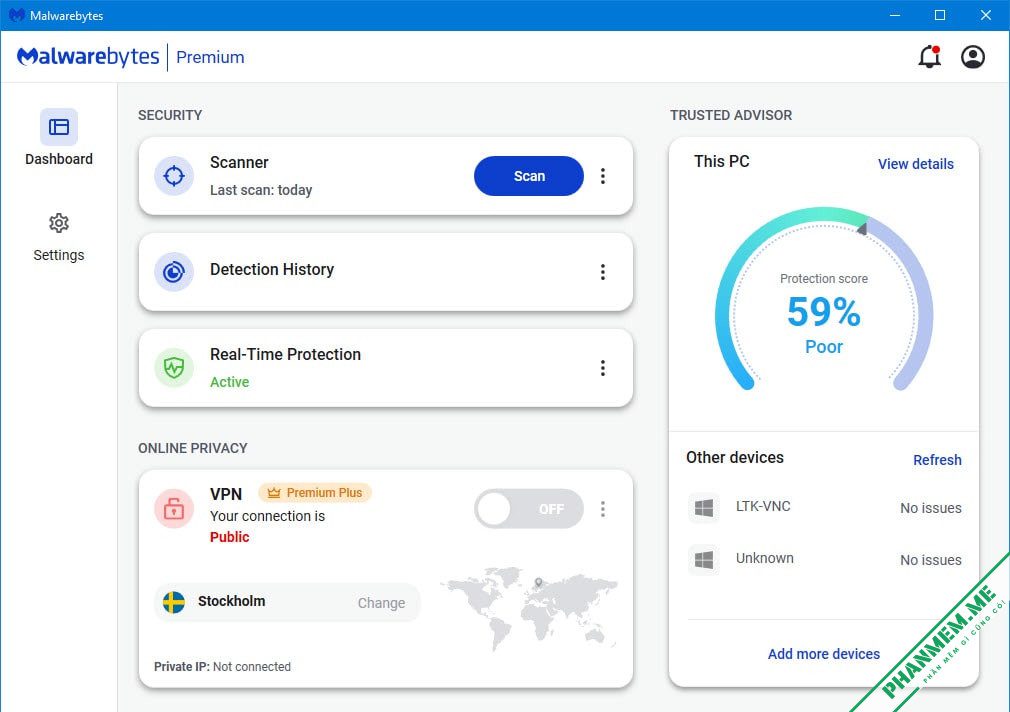Click the red Public connection status
1010x712 pixels.
point(229,537)
